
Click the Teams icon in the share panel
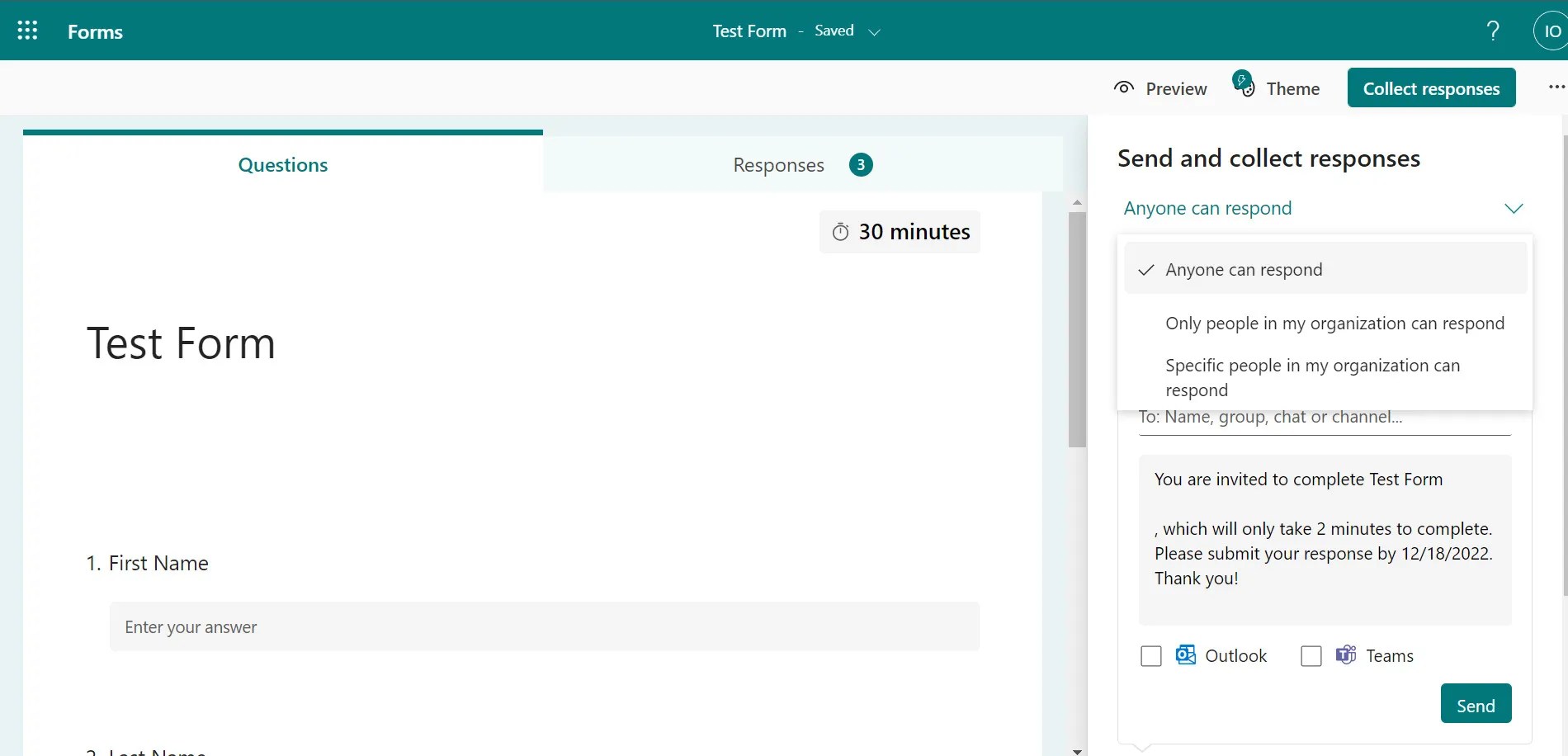pyautogui.click(x=1344, y=654)
